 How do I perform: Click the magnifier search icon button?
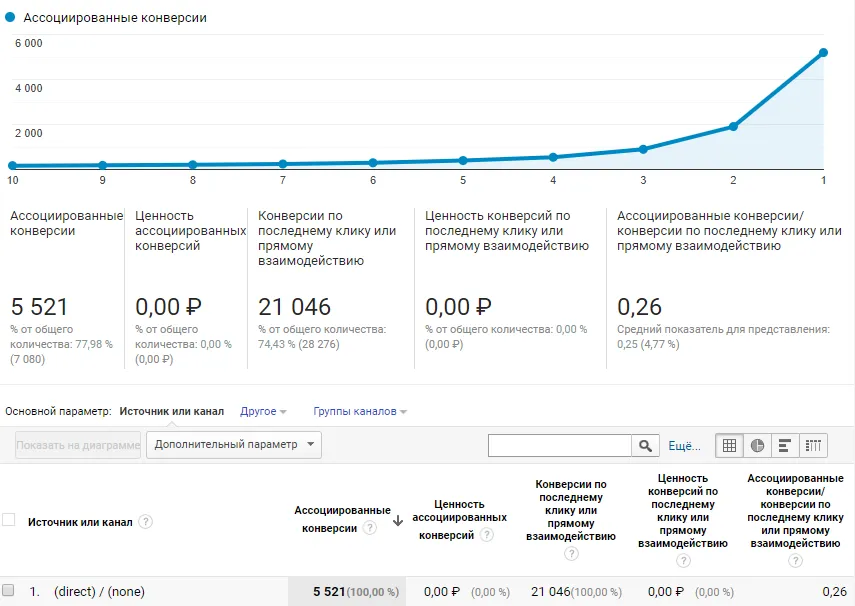point(646,445)
